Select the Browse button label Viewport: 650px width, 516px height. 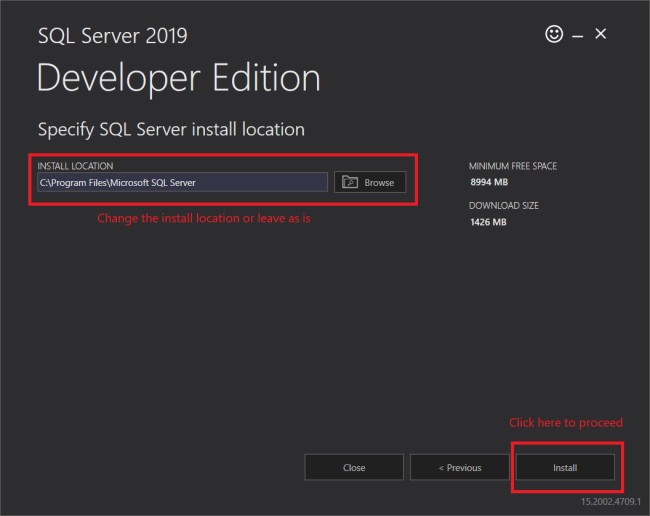tap(379, 183)
